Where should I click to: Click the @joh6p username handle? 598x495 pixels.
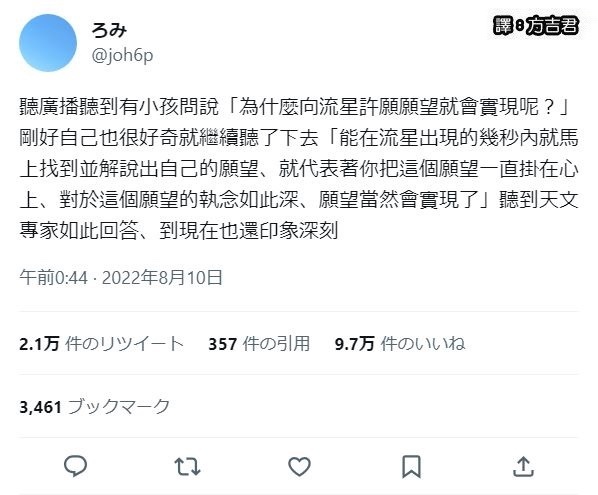tap(122, 55)
